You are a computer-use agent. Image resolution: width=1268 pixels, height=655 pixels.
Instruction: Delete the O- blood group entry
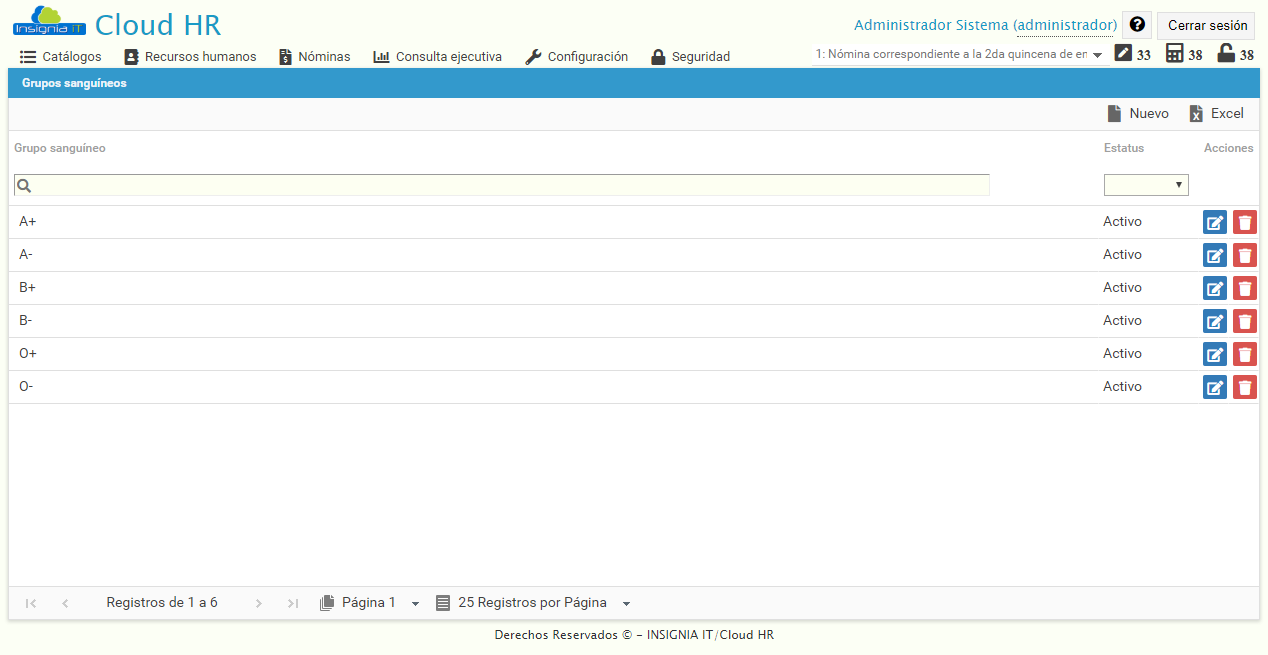click(x=1244, y=387)
